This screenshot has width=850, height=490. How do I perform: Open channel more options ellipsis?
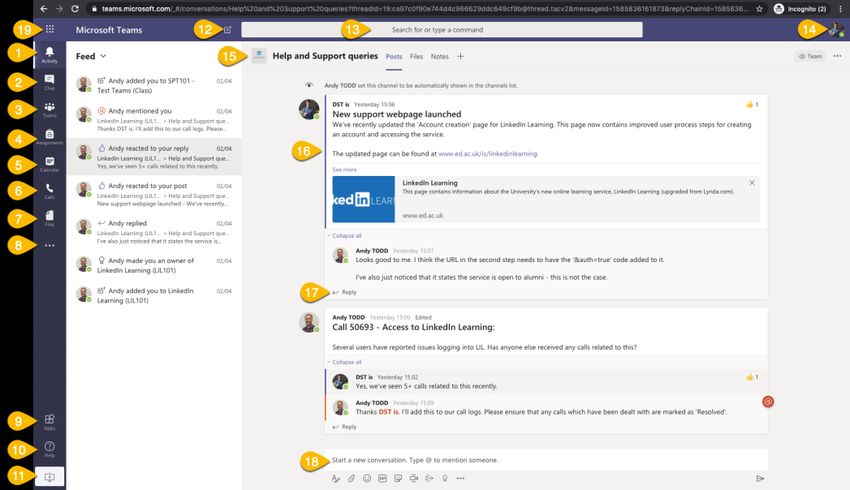click(x=838, y=56)
